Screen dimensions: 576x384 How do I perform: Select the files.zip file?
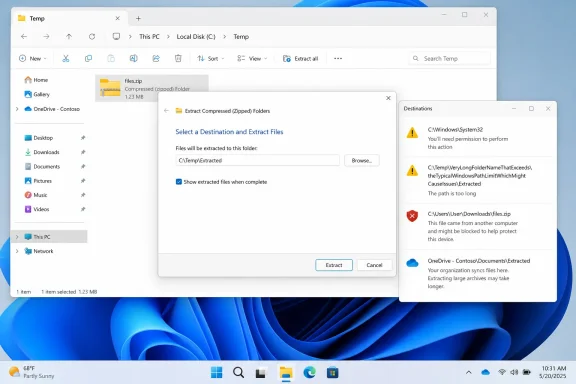pos(152,88)
